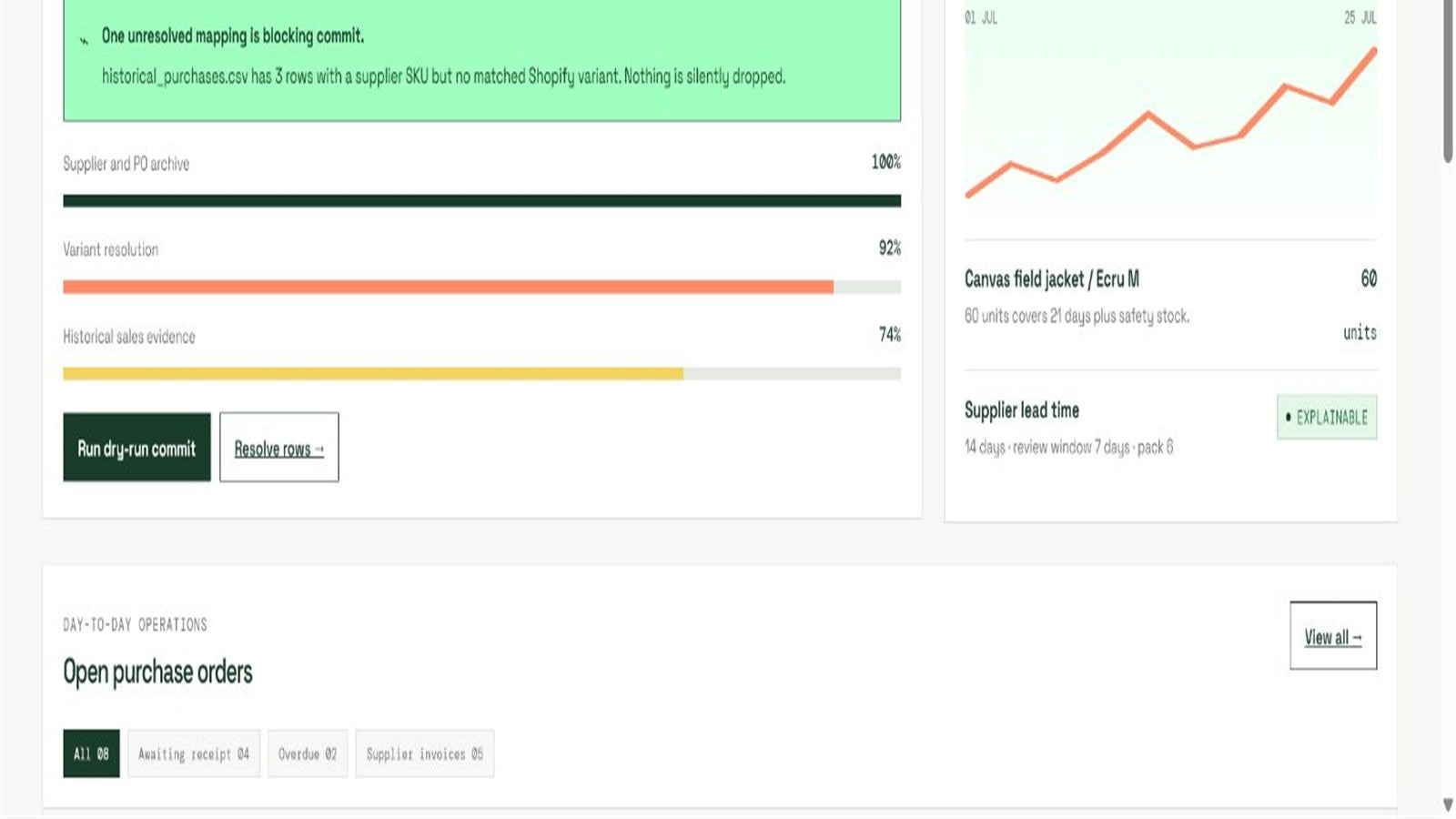Click the green unresolved mapping alert banner
Screen dimensions: 1456x819
[x=481, y=59]
